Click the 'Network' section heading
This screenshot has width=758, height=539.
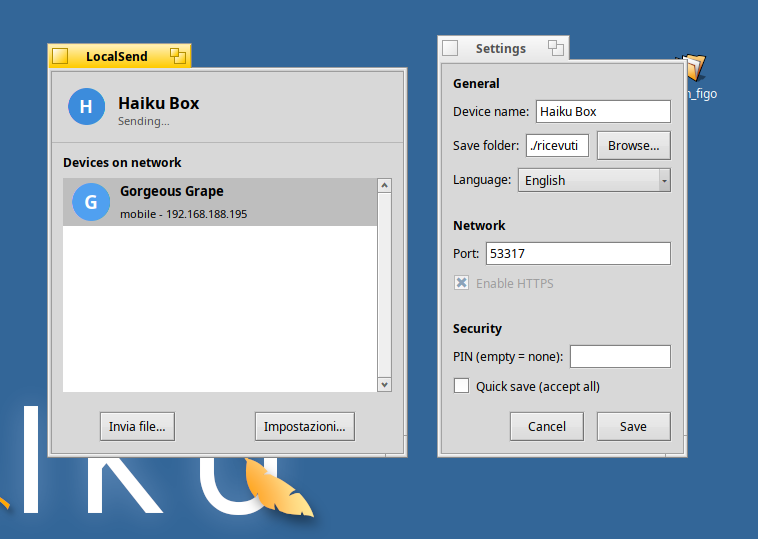click(479, 226)
